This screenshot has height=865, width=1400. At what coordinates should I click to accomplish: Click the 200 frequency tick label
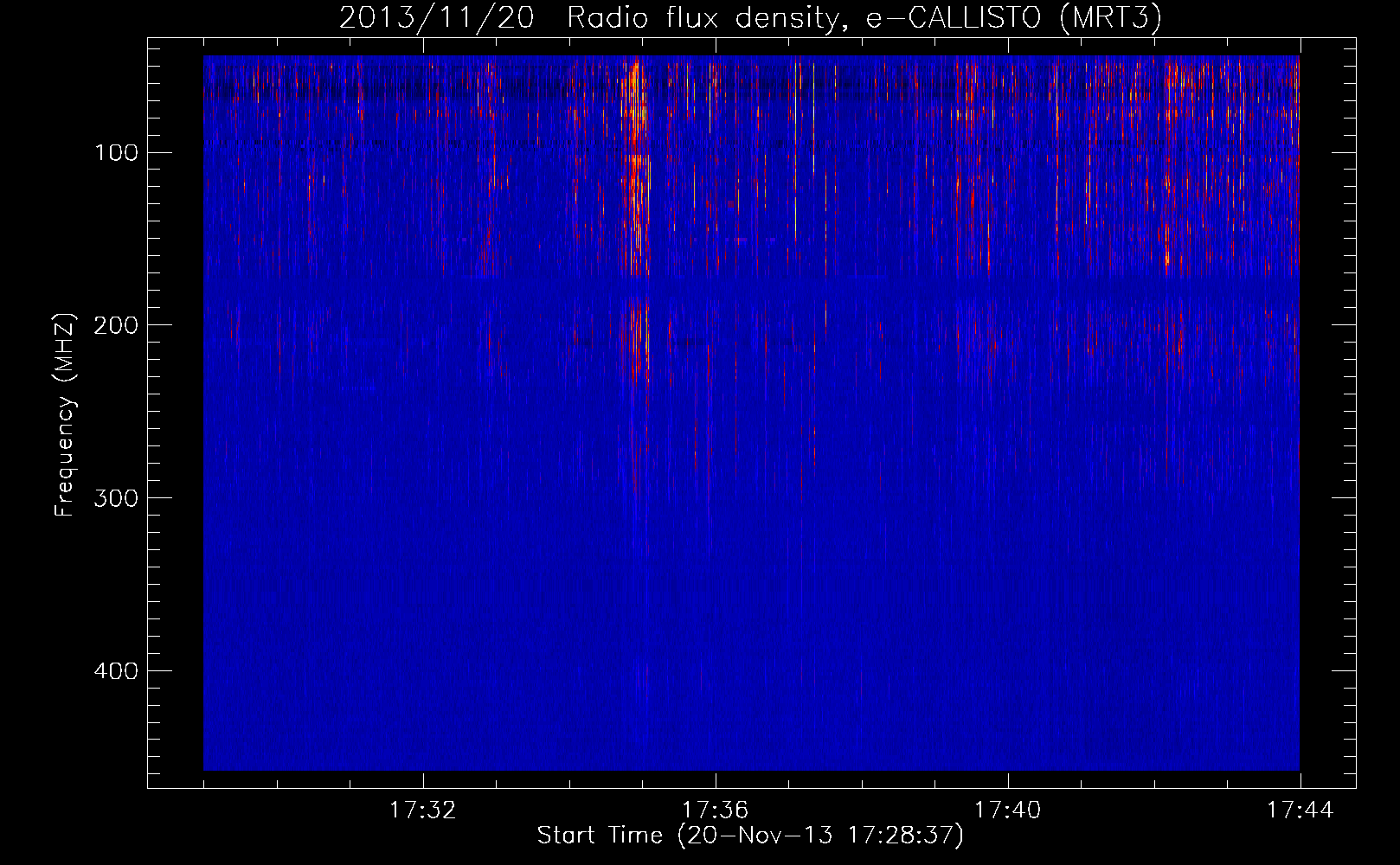pos(116,325)
